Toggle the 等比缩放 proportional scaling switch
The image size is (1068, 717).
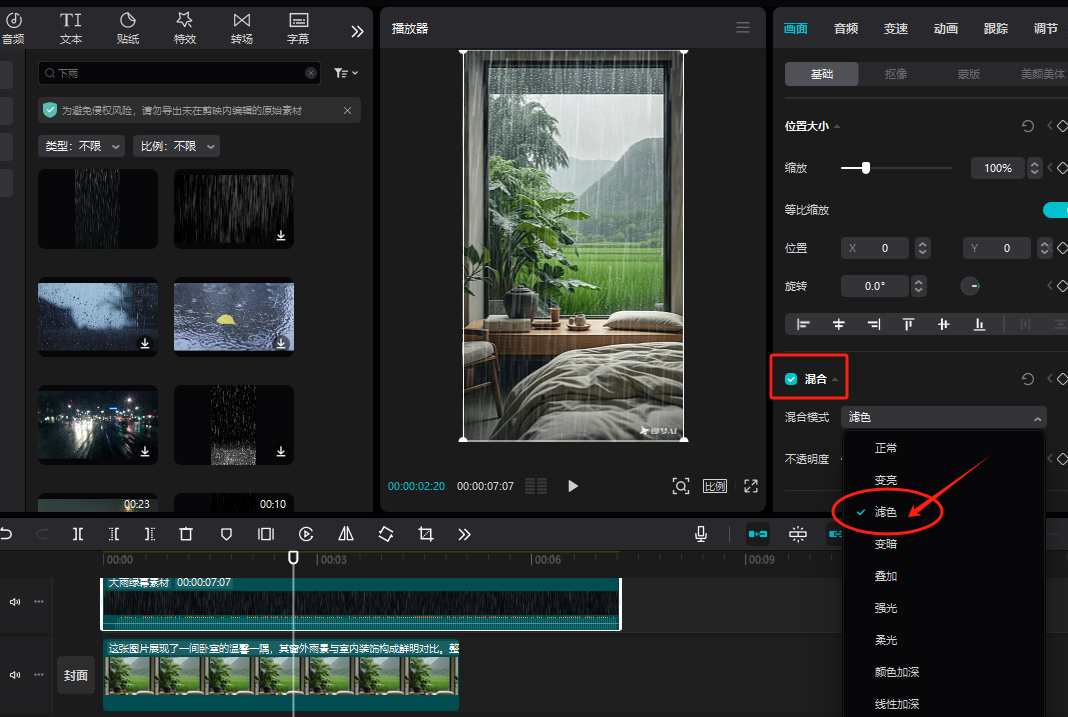pos(1056,210)
